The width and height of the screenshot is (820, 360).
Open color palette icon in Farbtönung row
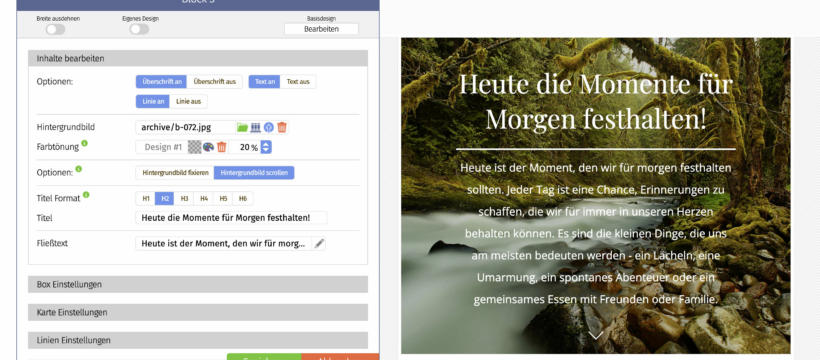click(208, 147)
